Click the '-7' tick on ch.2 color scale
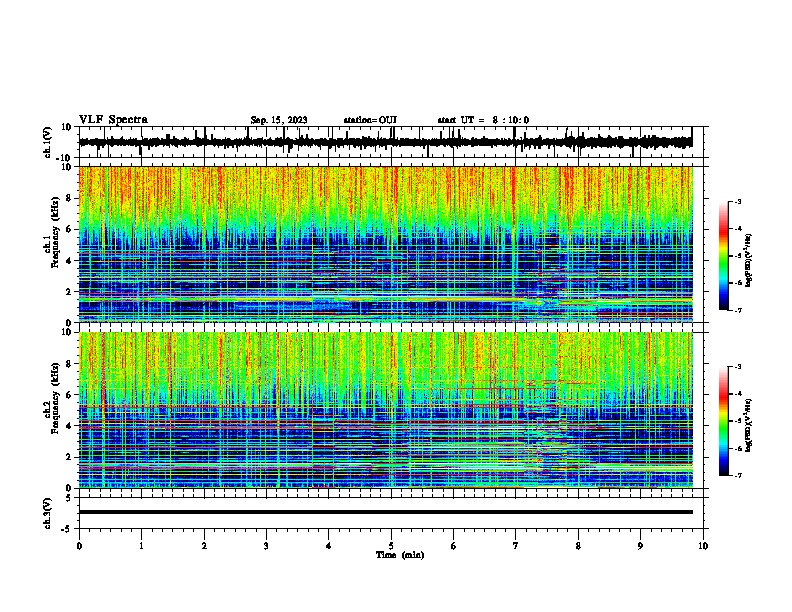Image resolution: width=792 pixels, height=612 pixels. tap(737, 475)
